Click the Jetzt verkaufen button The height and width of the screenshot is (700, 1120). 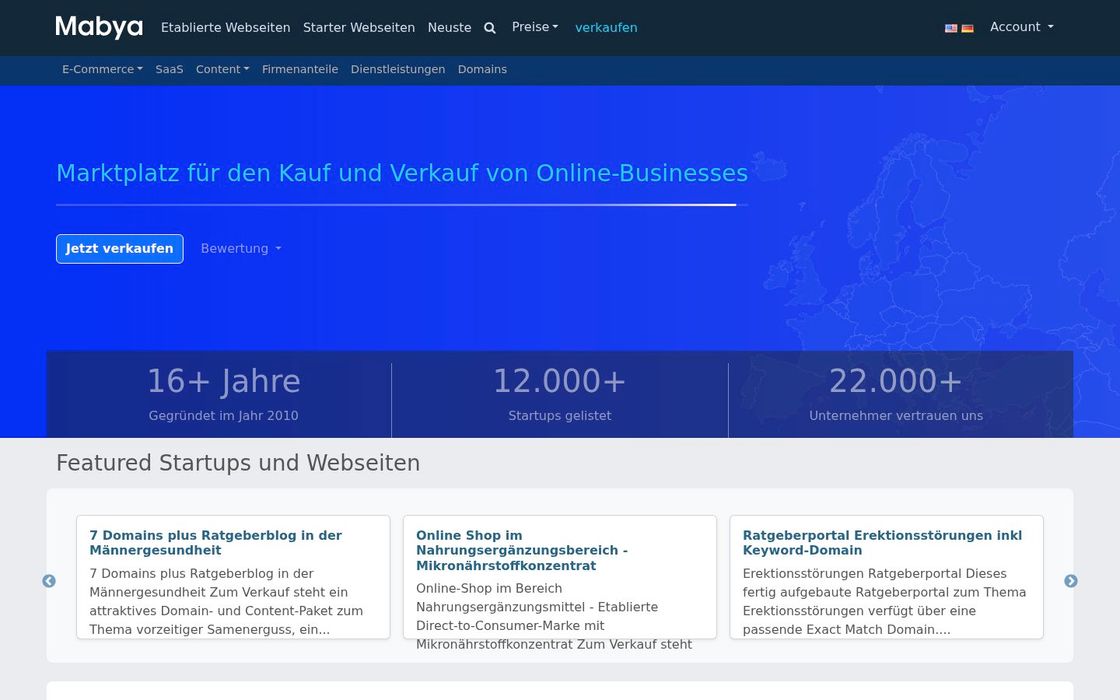tap(120, 249)
